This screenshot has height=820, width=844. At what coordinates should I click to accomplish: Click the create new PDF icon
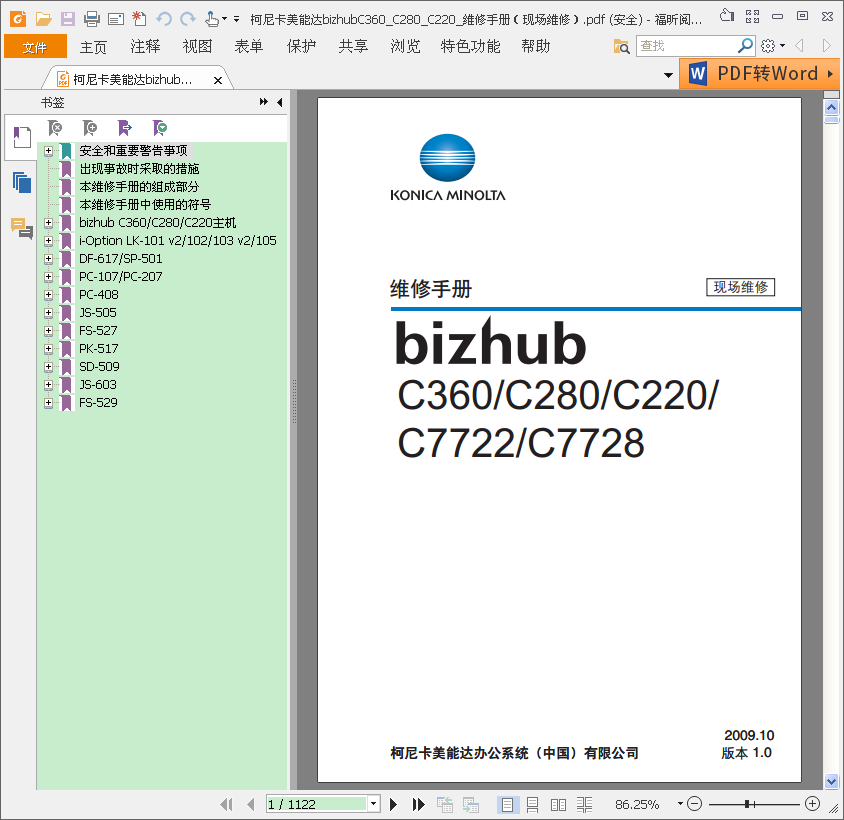pos(139,19)
